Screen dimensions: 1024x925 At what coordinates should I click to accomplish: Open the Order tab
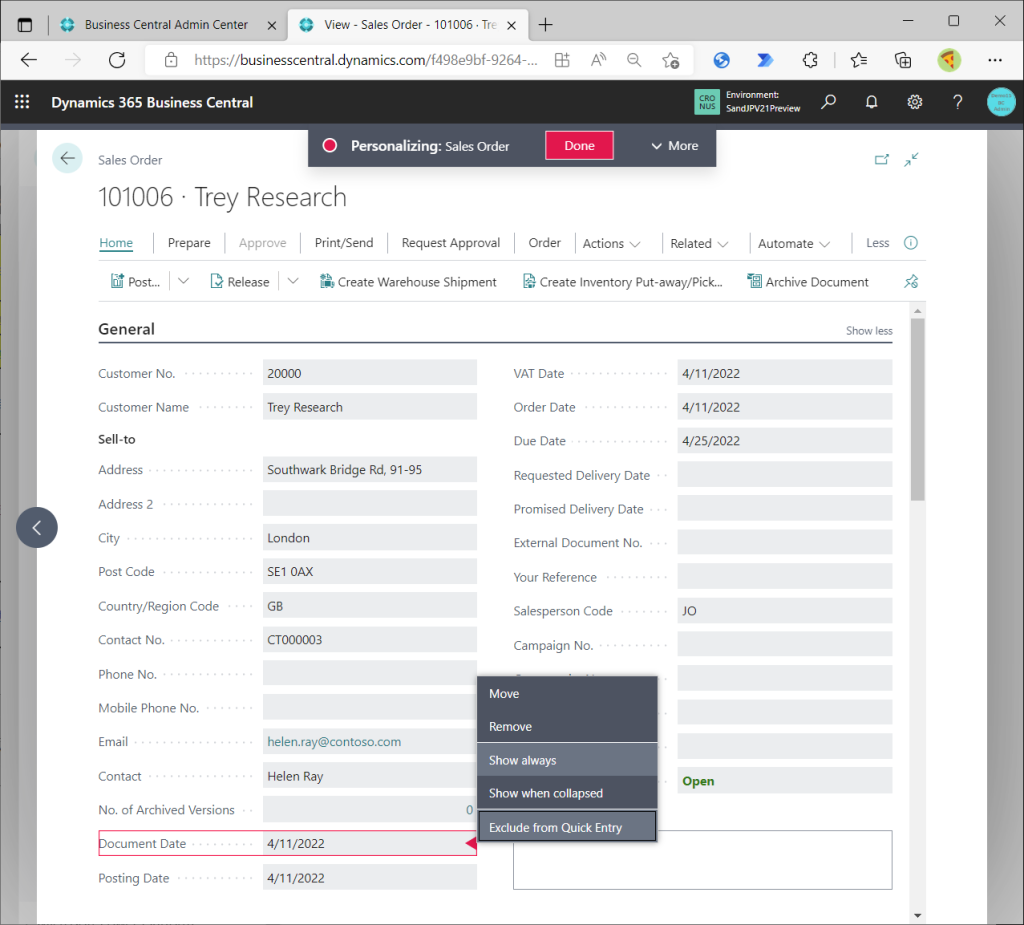[544, 243]
